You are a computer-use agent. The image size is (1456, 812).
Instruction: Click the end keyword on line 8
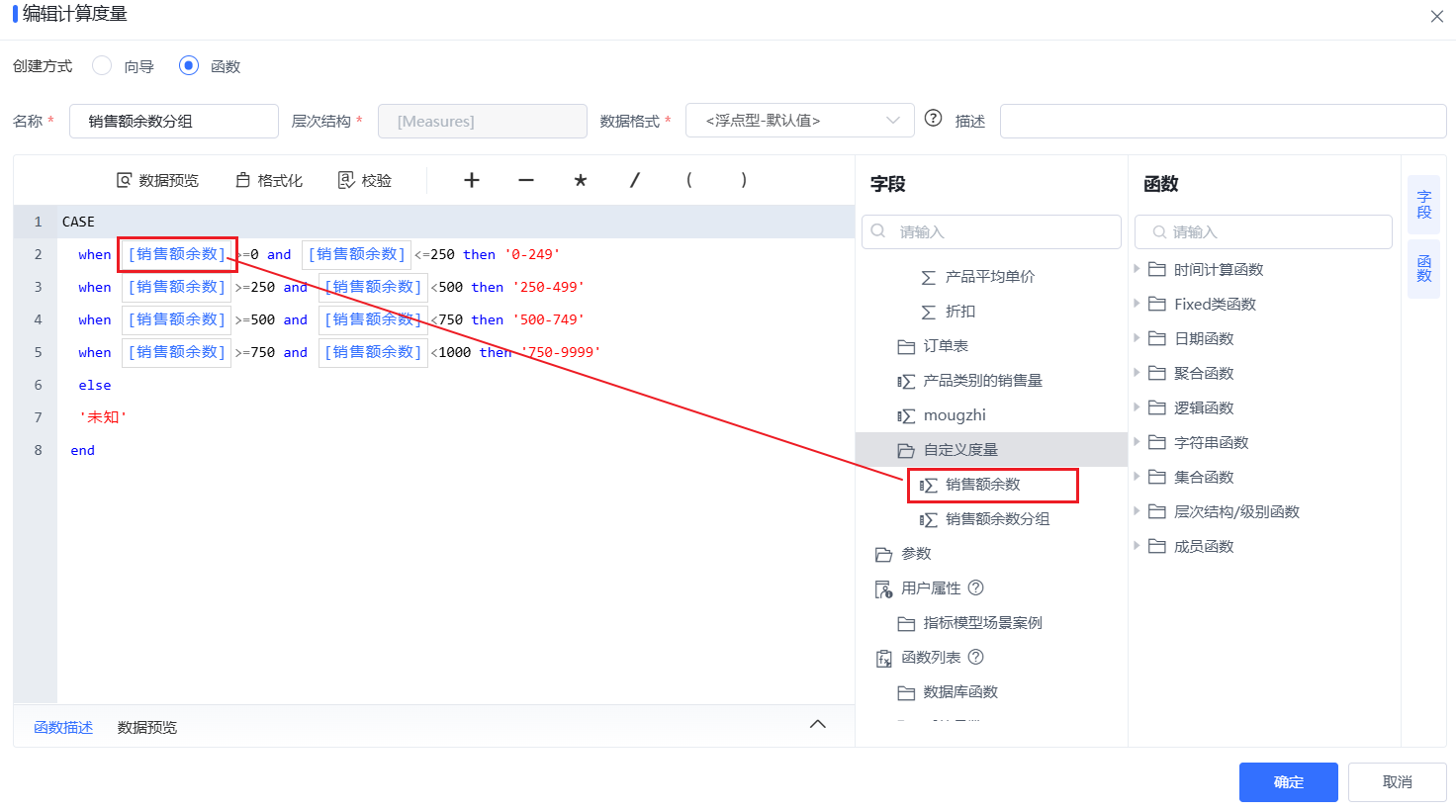(83, 450)
